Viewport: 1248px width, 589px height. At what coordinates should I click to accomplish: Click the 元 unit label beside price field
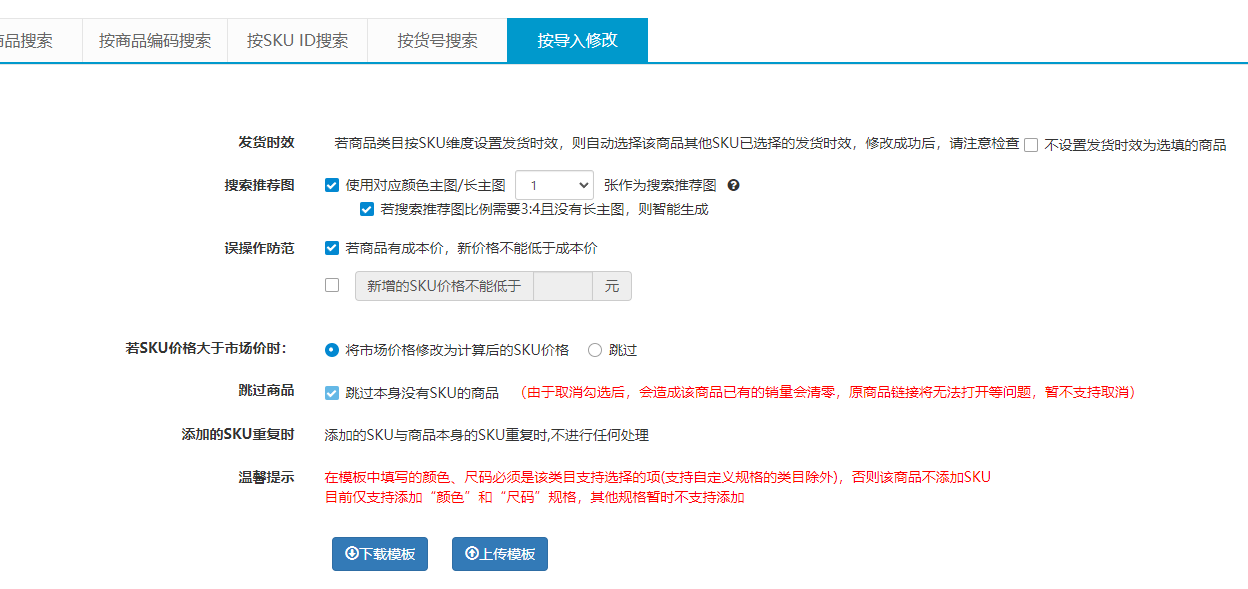(x=612, y=286)
